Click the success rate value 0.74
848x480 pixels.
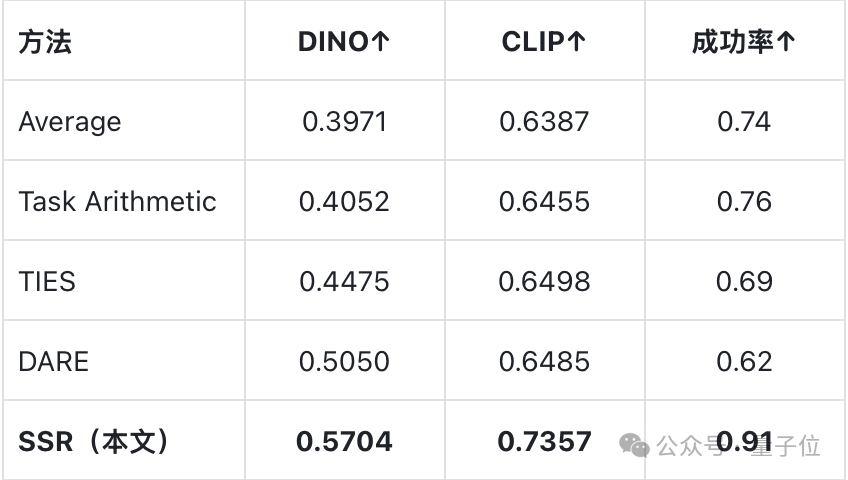coord(744,122)
